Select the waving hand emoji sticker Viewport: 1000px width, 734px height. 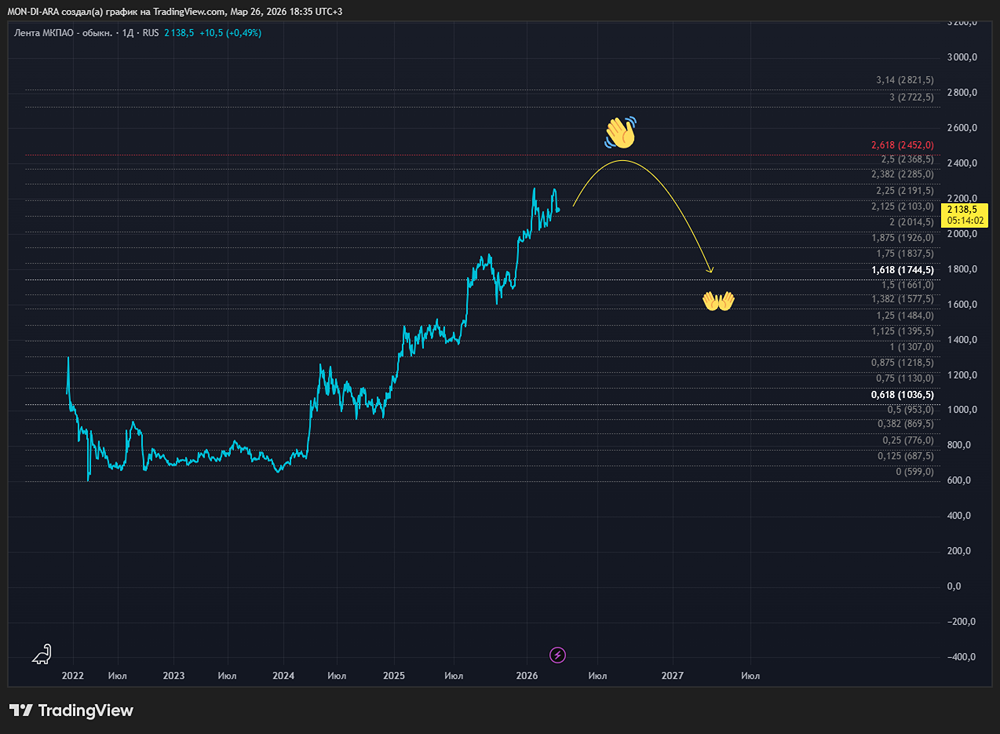pyautogui.click(x=620, y=131)
